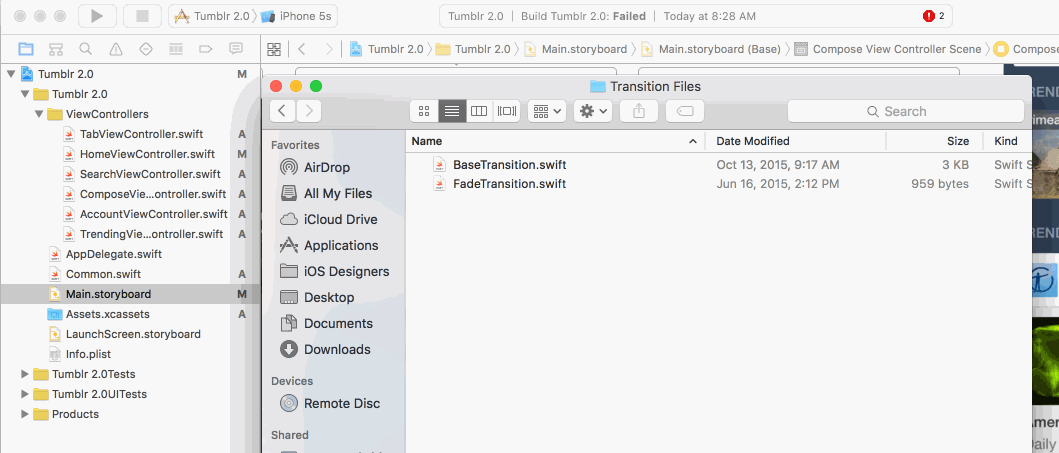Click Main.storyboard in the jump bar
This screenshot has width=1059, height=453.
(575, 49)
